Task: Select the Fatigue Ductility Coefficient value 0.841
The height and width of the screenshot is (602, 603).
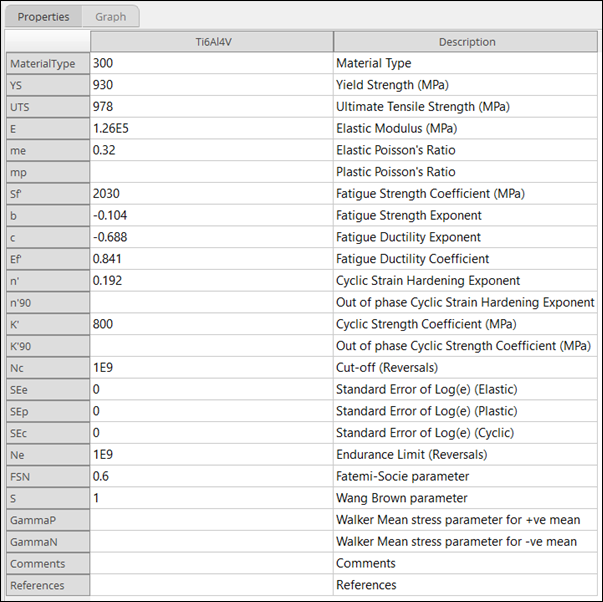Action: (x=211, y=259)
